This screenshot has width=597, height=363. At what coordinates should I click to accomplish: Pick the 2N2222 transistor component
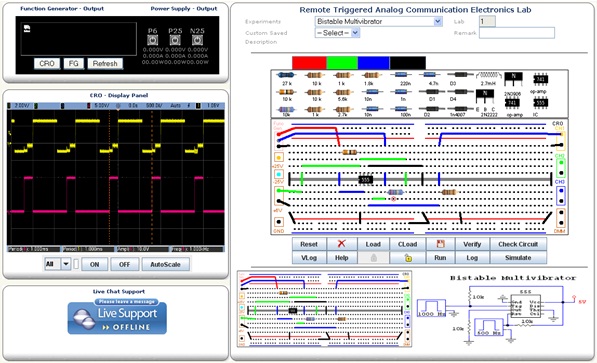485,97
